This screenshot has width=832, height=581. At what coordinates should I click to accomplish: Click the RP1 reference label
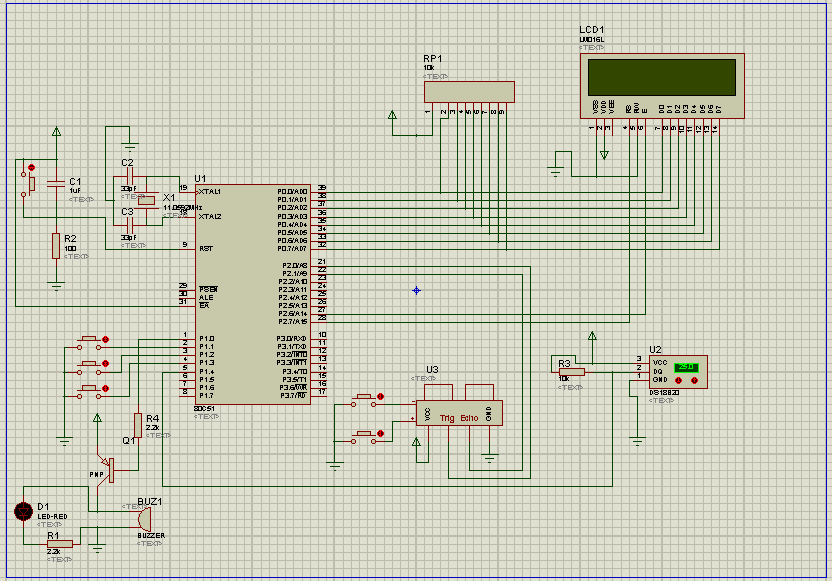[432, 58]
